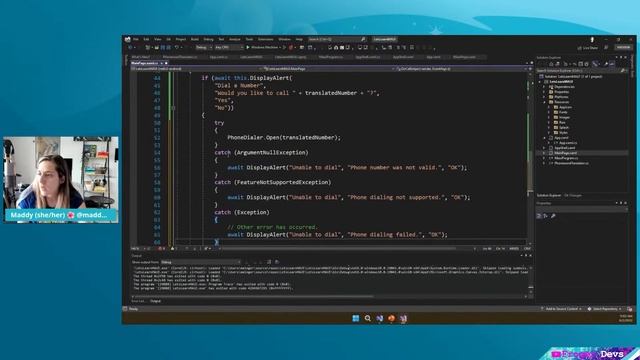Select the Styles folder

pos(561,133)
